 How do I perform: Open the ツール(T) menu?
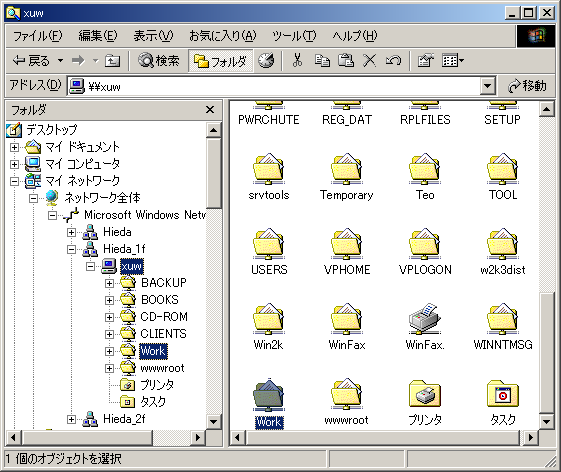point(294,36)
